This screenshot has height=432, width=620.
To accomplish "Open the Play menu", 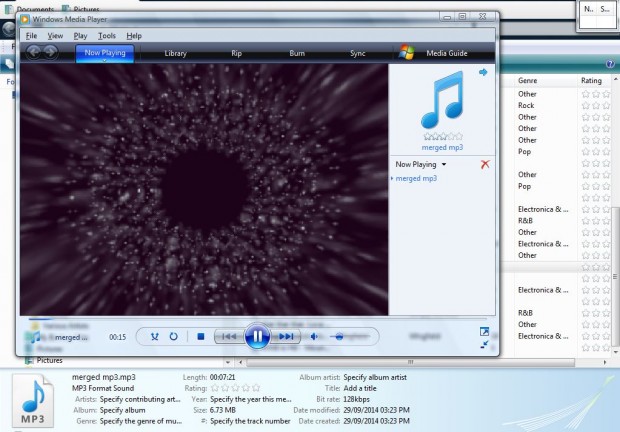I will click(80, 36).
